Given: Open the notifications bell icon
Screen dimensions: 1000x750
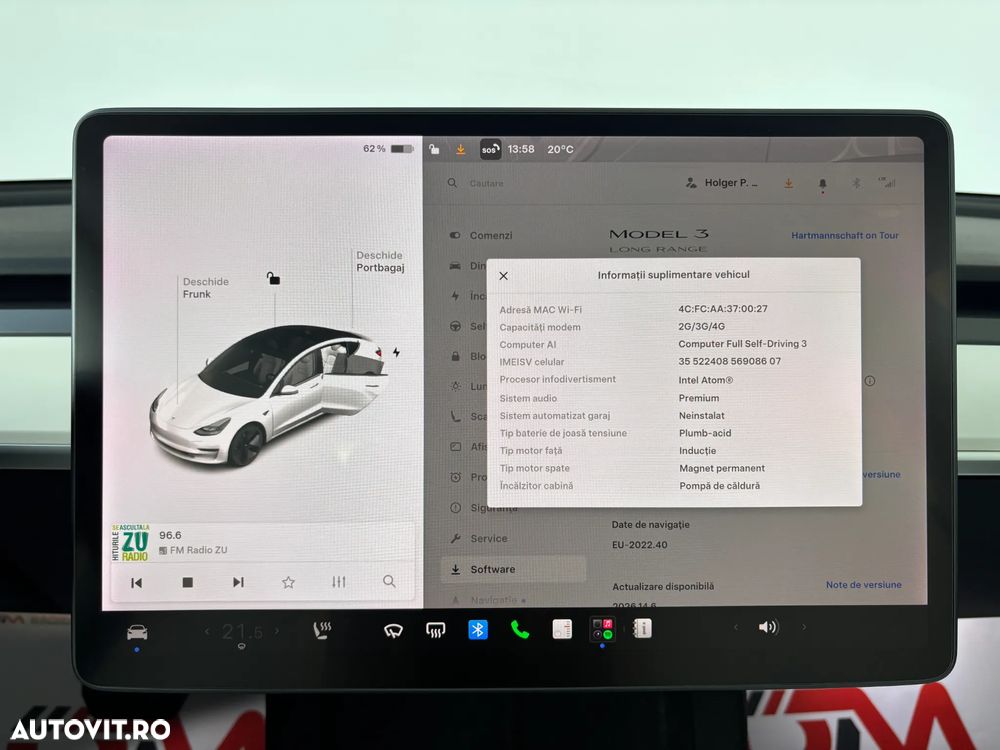Looking at the screenshot, I should click(823, 184).
